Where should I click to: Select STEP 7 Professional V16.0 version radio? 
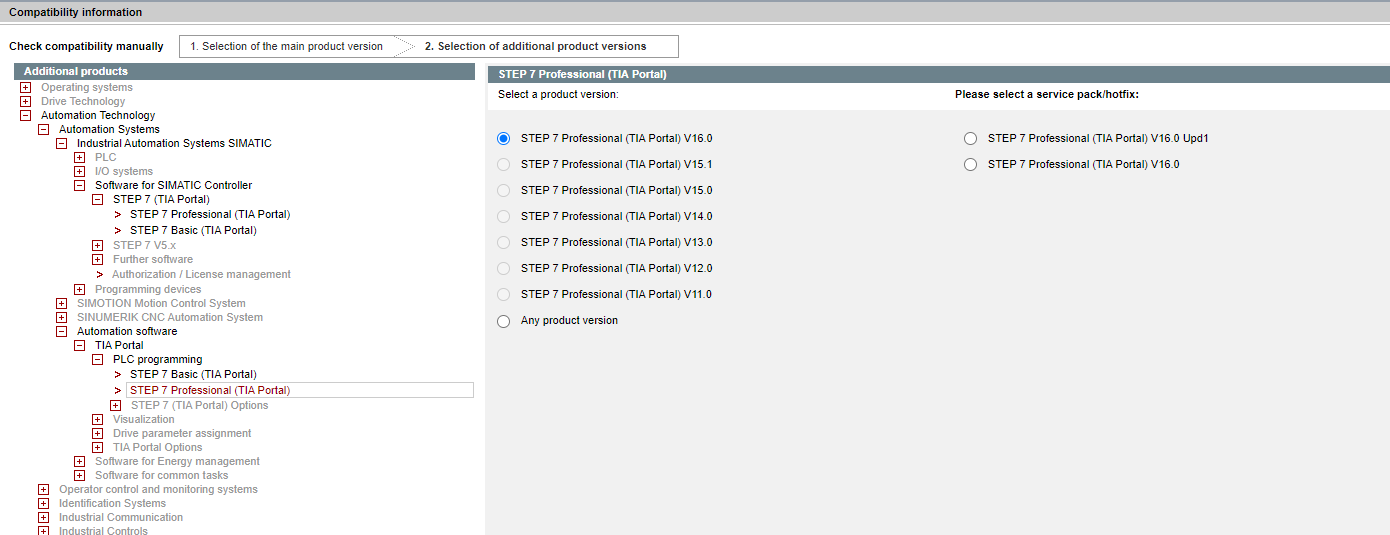(x=504, y=139)
